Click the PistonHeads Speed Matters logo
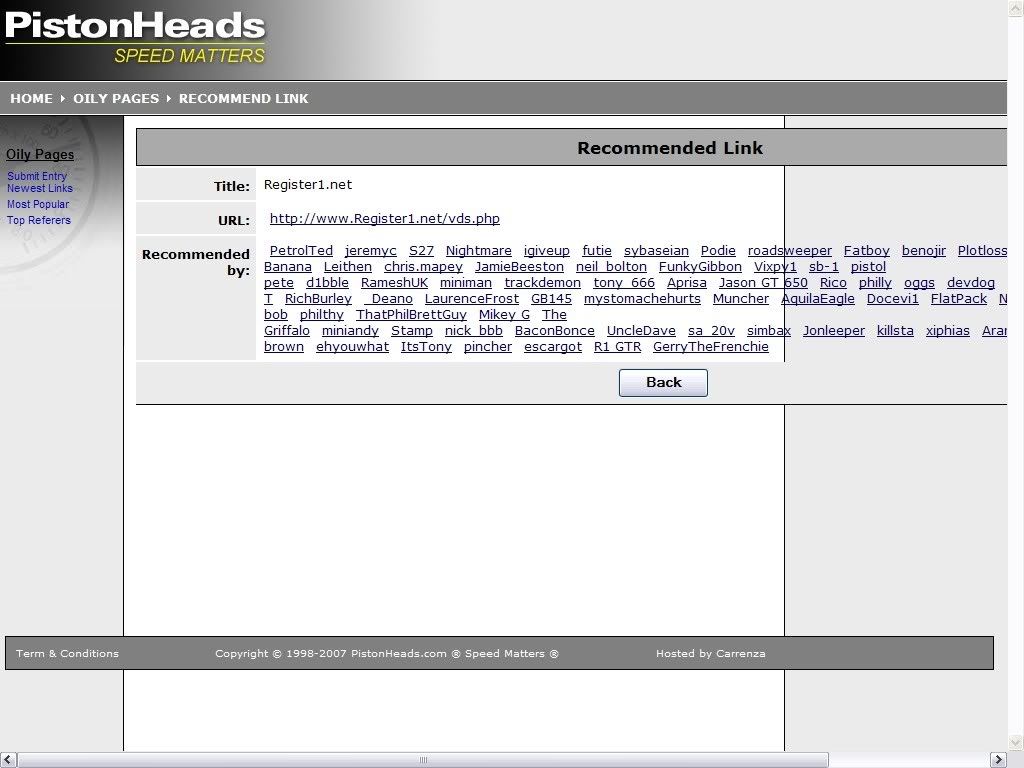This screenshot has width=1024, height=768. (x=136, y=37)
